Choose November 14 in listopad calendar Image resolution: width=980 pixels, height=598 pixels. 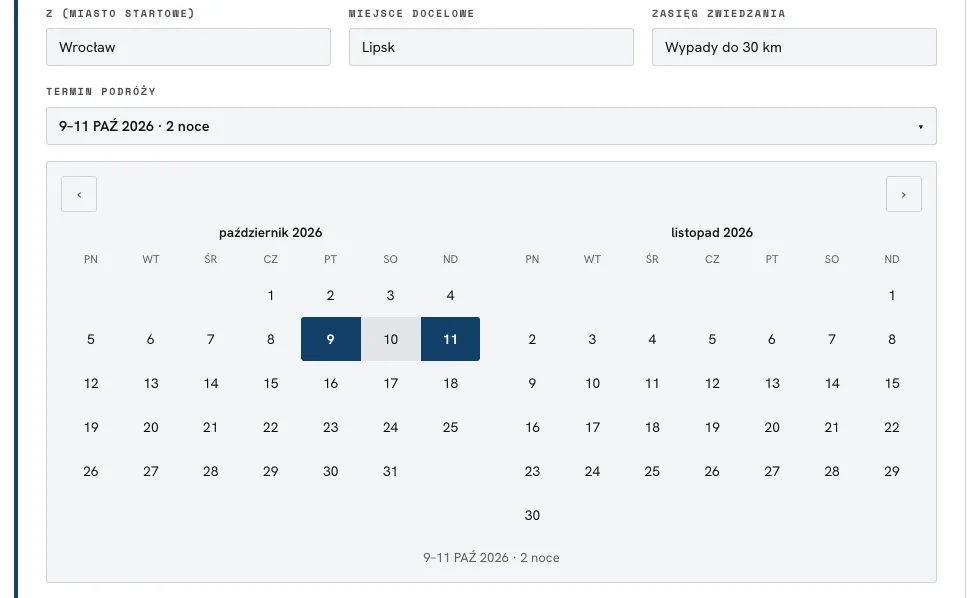click(832, 383)
